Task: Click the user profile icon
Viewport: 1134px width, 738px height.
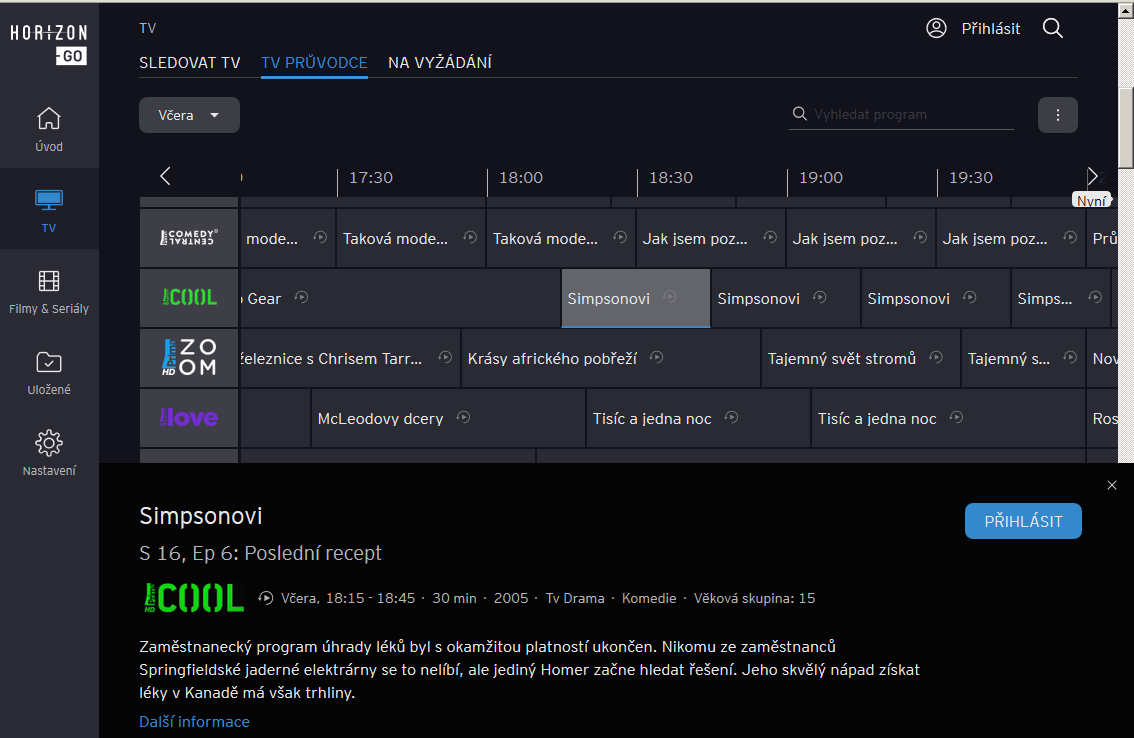Action: coord(936,28)
